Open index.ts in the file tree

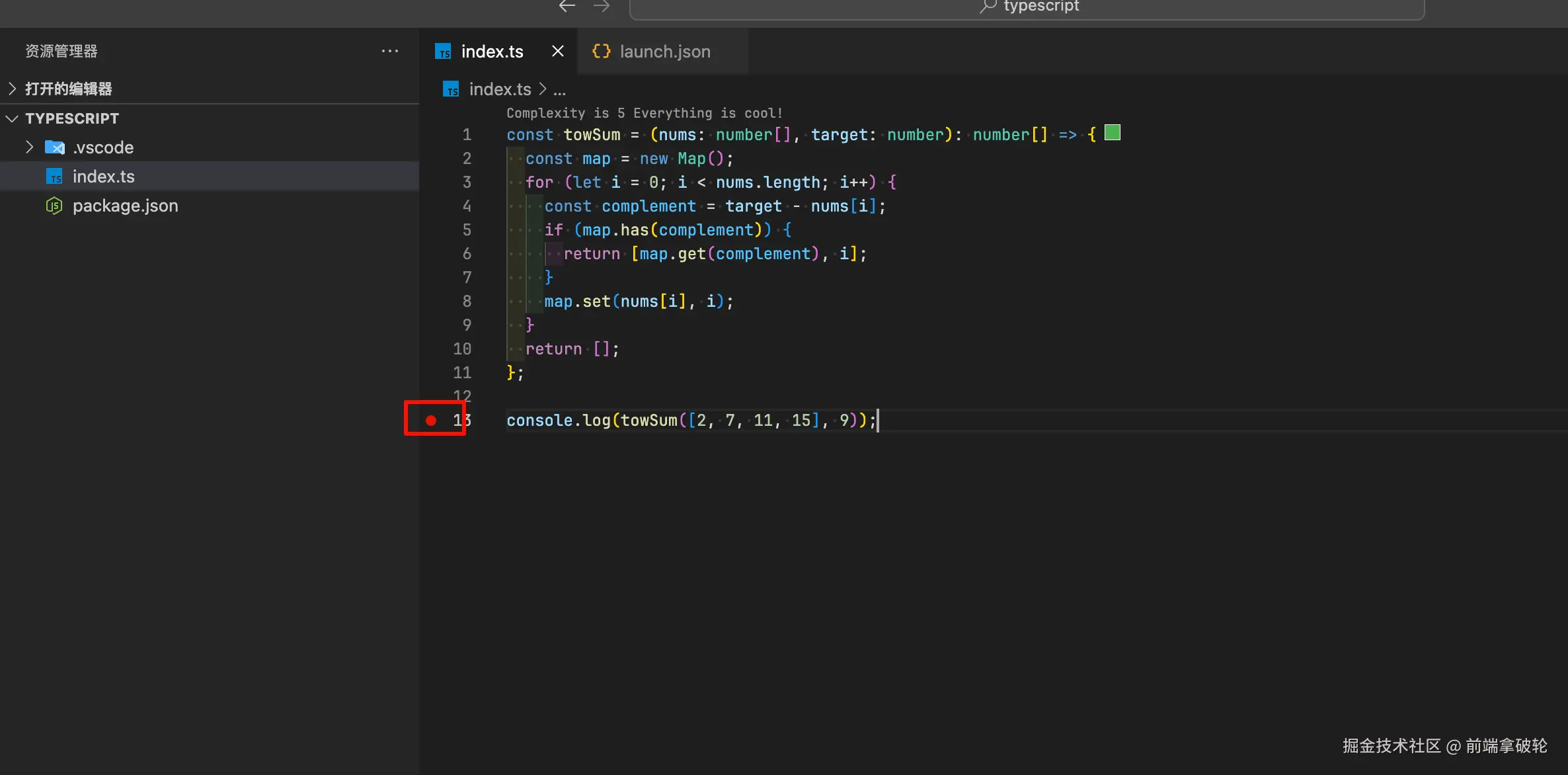(103, 177)
